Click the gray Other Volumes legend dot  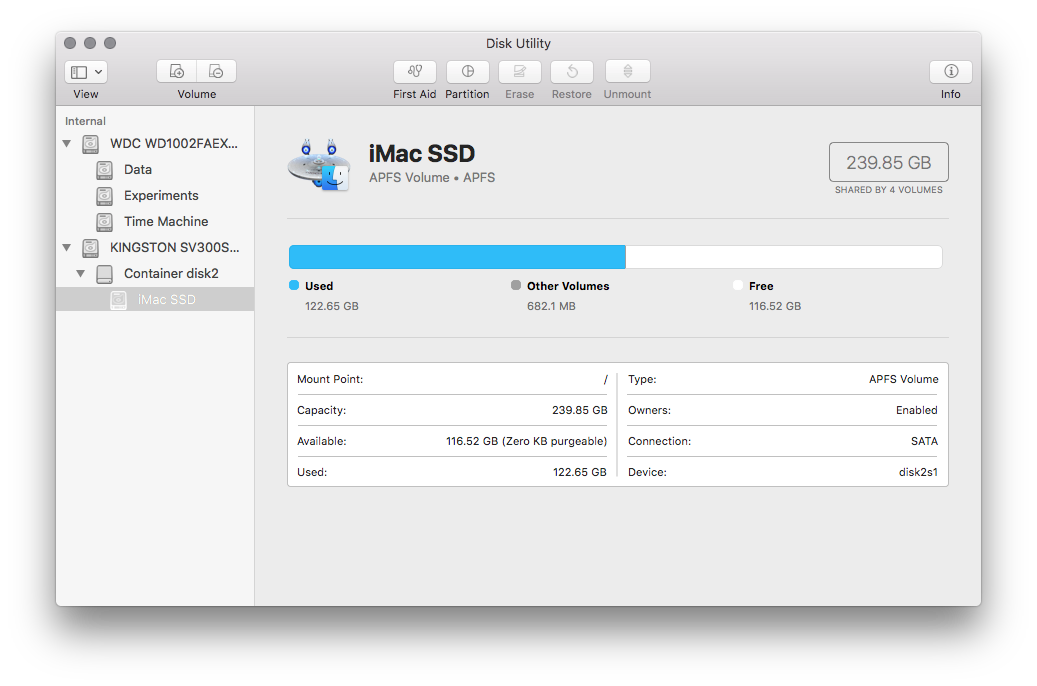pos(516,285)
